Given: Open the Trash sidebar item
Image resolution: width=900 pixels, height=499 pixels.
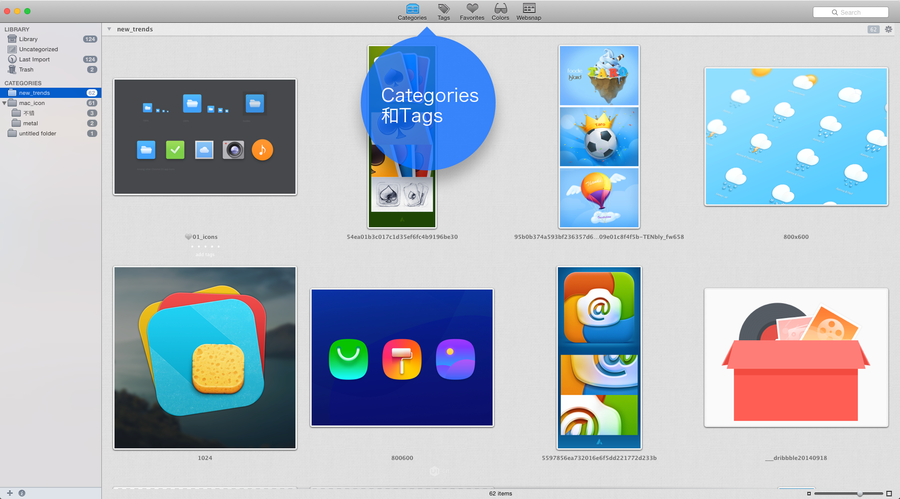Looking at the screenshot, I should tap(51, 69).
